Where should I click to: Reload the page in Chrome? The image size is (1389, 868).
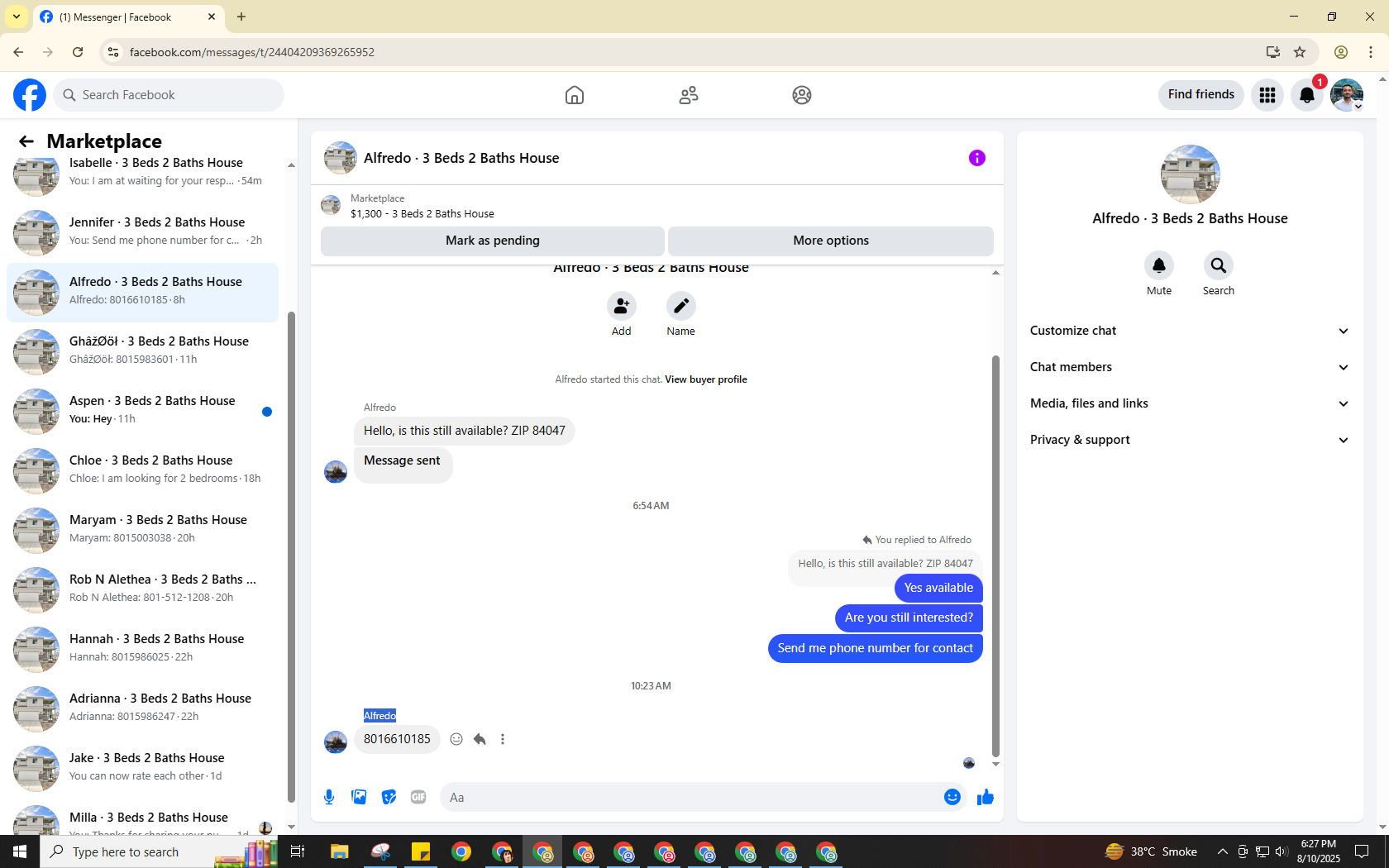tap(78, 52)
